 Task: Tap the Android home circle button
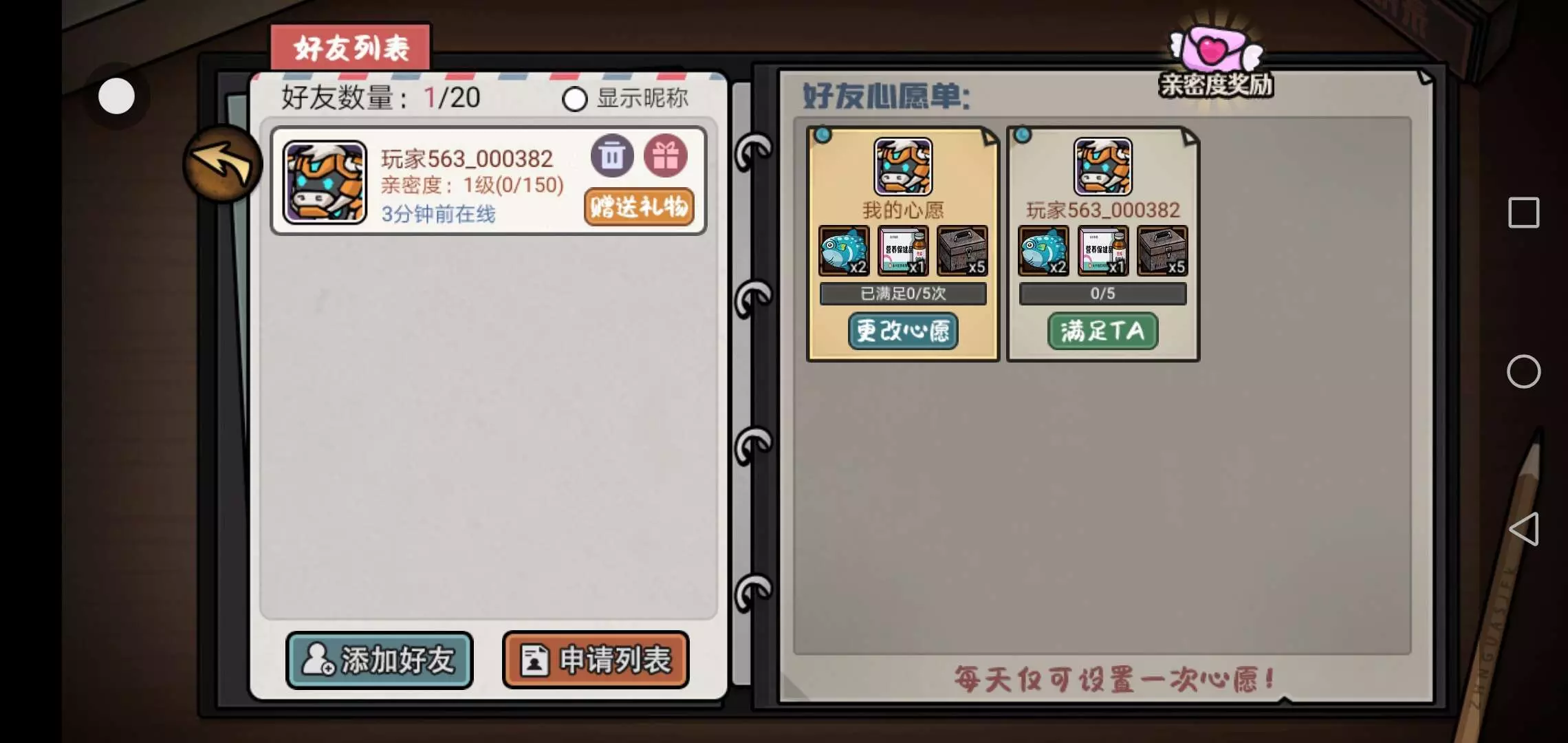pyautogui.click(x=1523, y=371)
